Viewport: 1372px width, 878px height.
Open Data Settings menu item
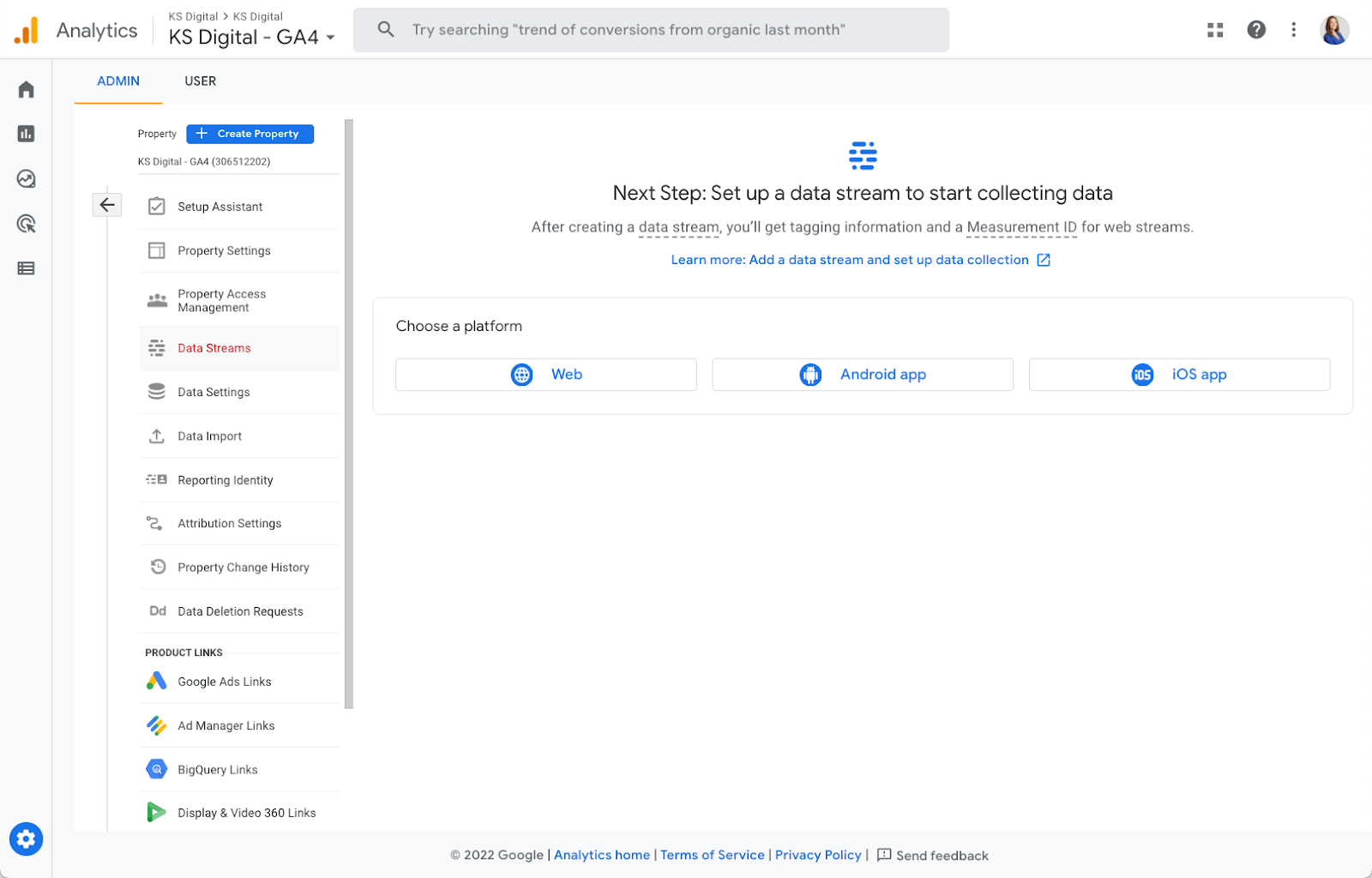click(239, 392)
